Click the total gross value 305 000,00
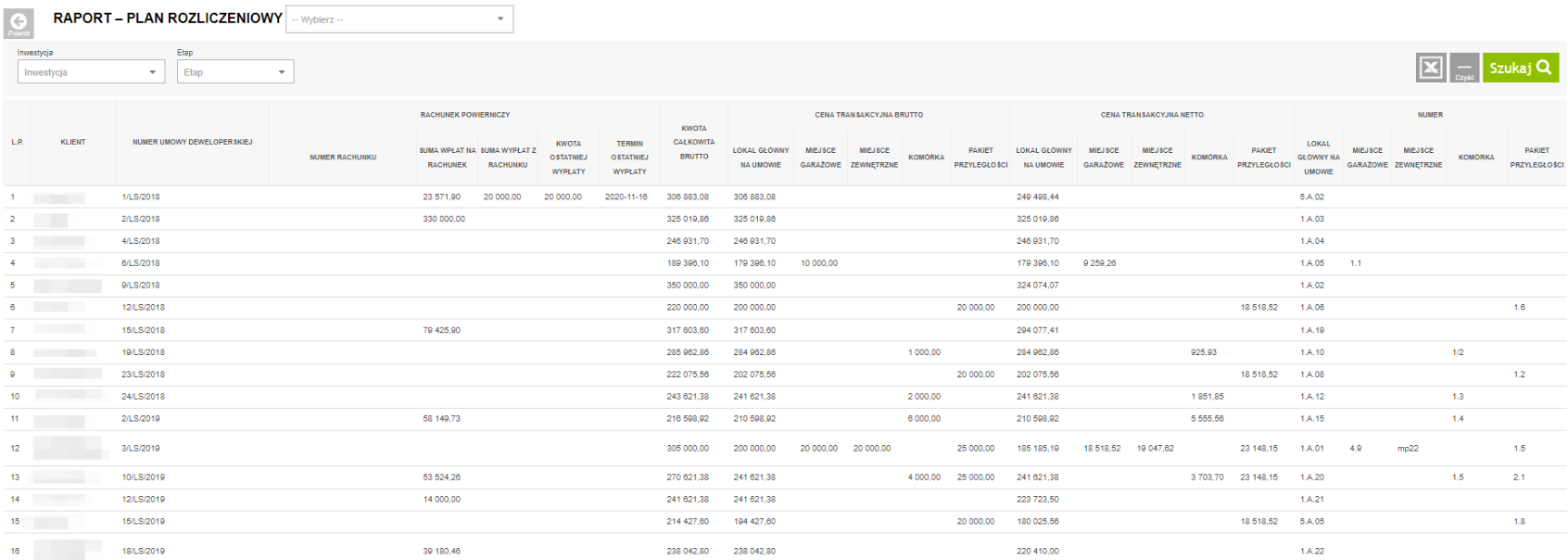Viewport: 1568px width, 560px height. 688,448
